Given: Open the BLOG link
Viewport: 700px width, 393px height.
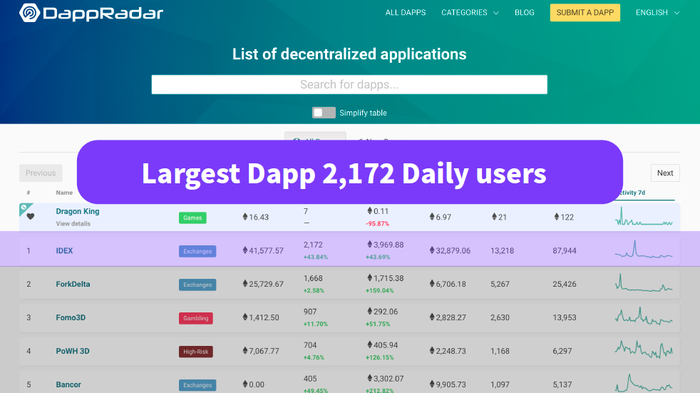Looking at the screenshot, I should [524, 13].
